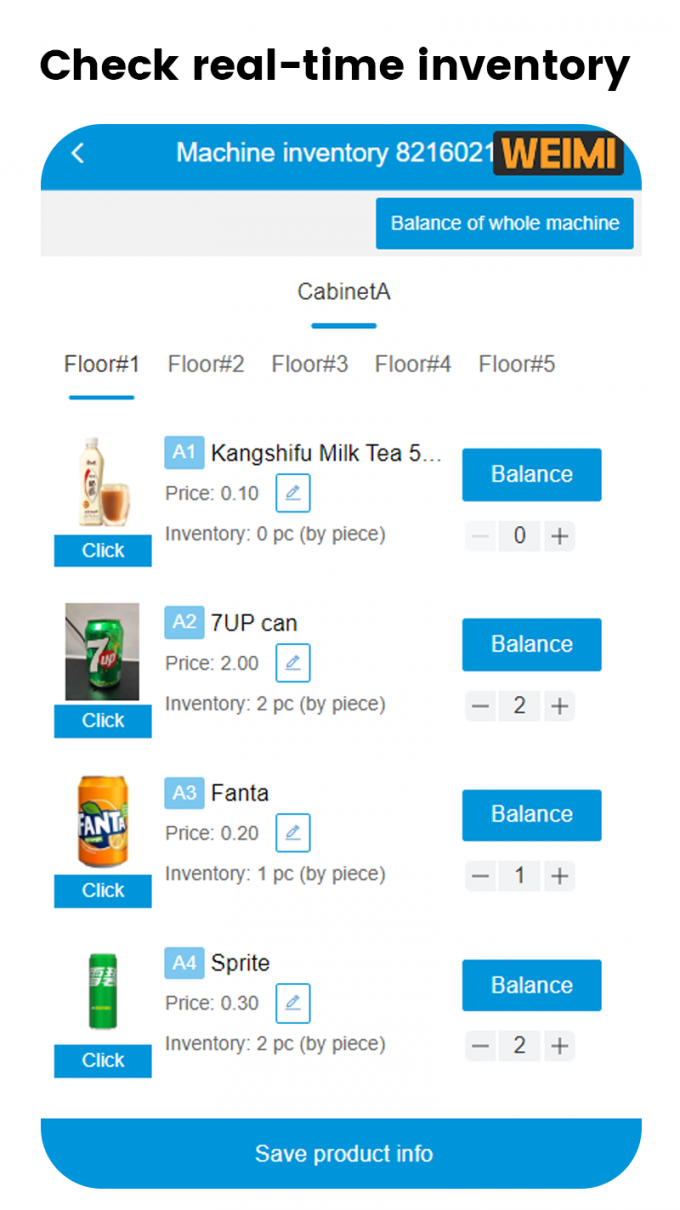Image resolution: width=680 pixels, height=1210 pixels.
Task: Decrease Sprite inventory with minus
Action: click(481, 1046)
